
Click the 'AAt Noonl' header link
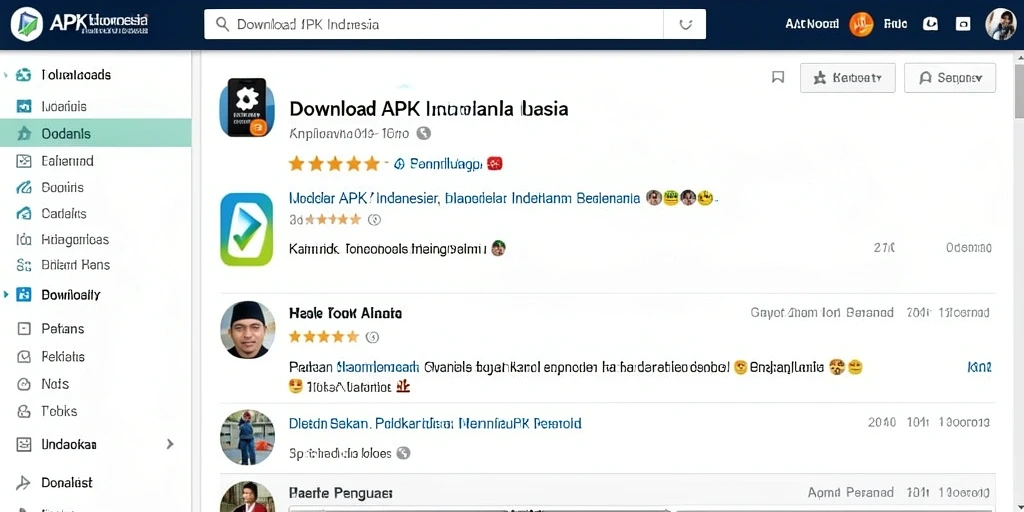(812, 24)
